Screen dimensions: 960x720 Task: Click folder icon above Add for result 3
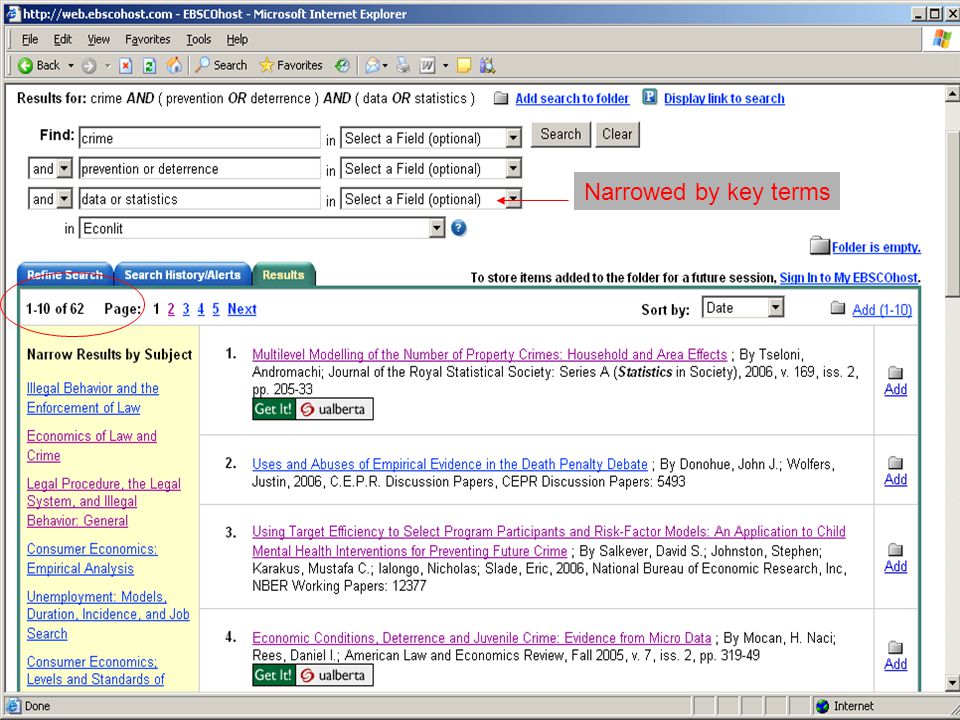point(895,549)
